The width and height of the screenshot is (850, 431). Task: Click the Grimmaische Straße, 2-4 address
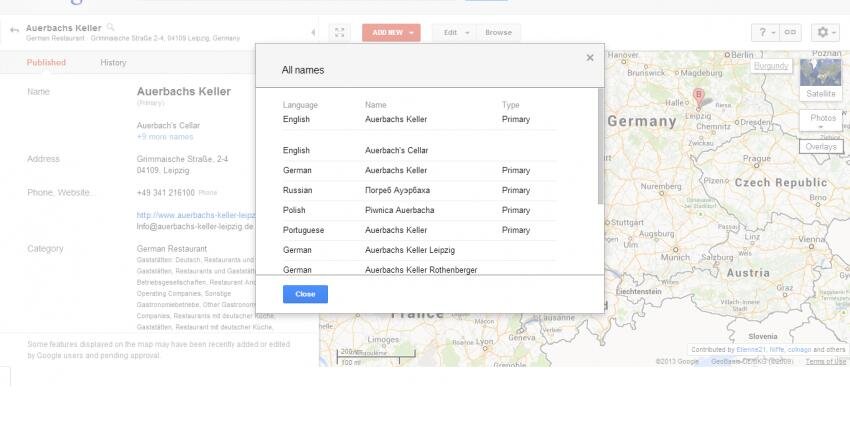pyautogui.click(x=182, y=159)
